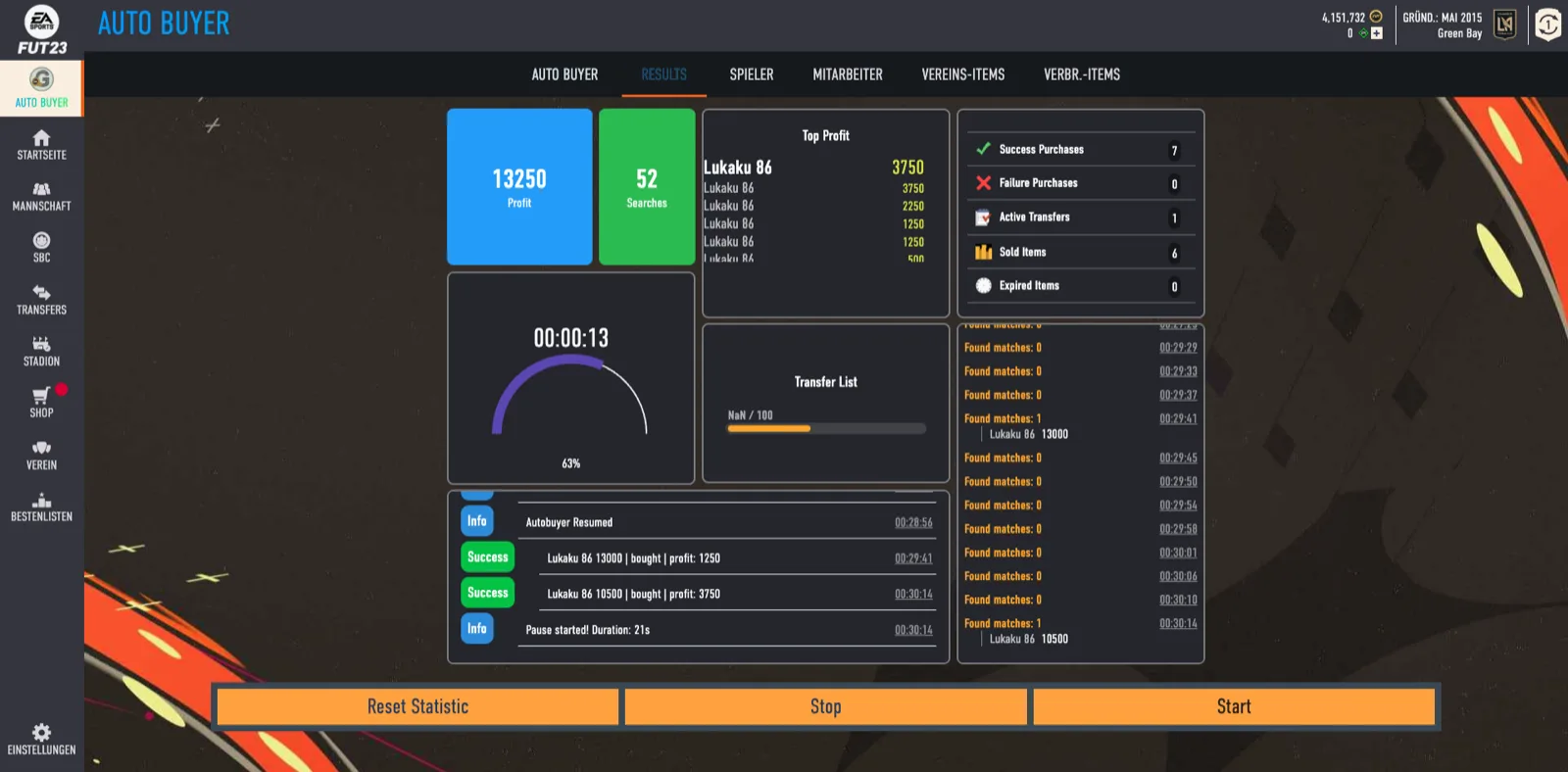Click log timestamp 00:29:41 in bottom log
This screenshot has height=772, width=1568.
click(x=913, y=558)
